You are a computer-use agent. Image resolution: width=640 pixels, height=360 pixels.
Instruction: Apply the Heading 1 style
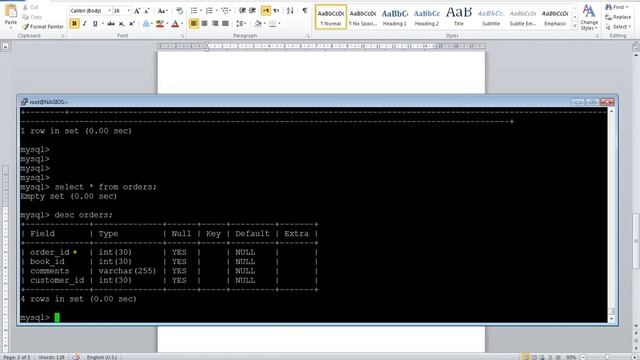395,17
